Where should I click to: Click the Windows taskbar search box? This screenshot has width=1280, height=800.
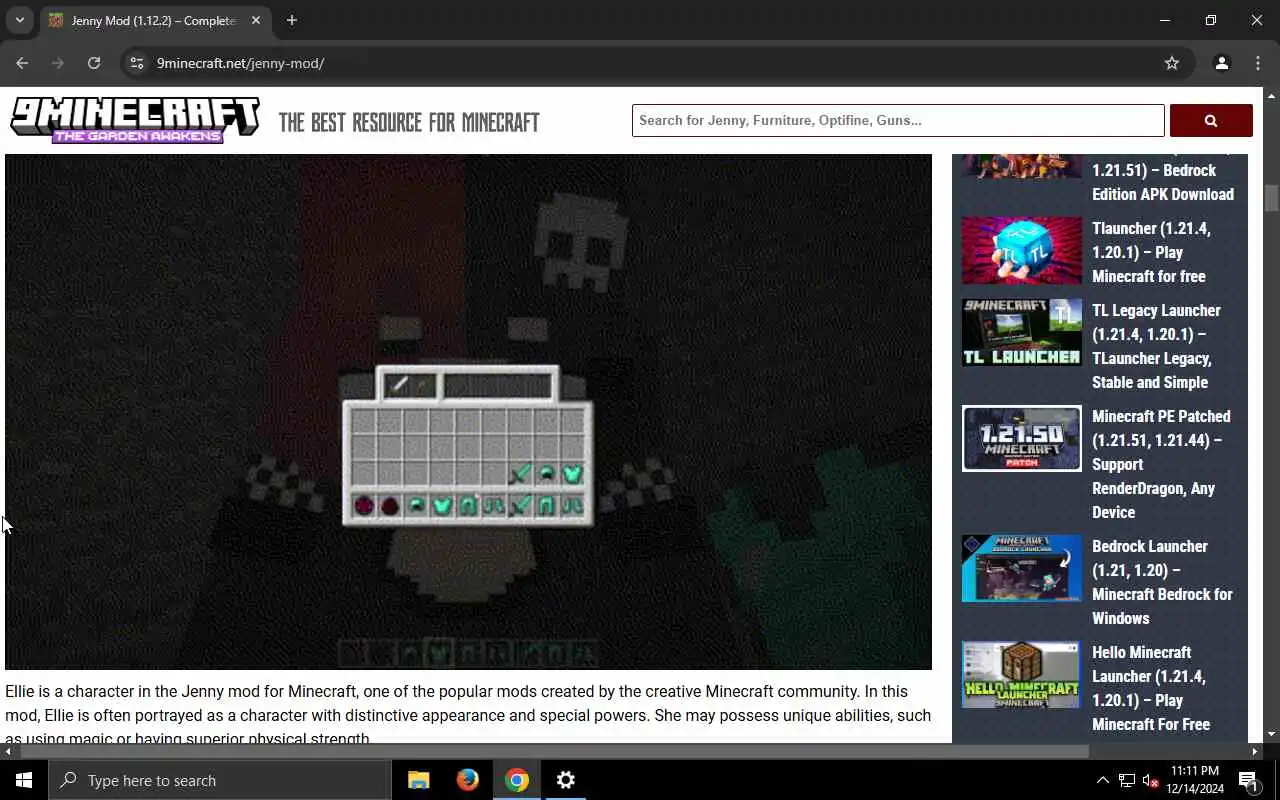coord(219,780)
